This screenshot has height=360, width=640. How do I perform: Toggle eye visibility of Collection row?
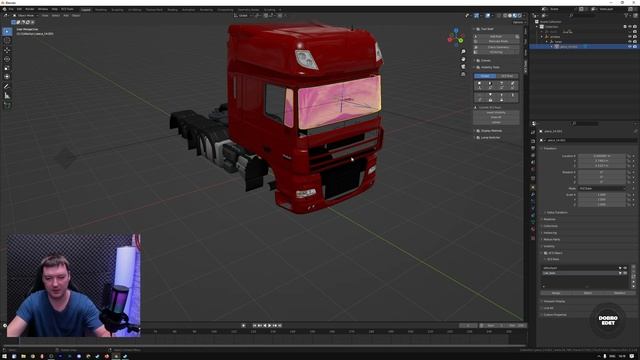click(x=629, y=27)
